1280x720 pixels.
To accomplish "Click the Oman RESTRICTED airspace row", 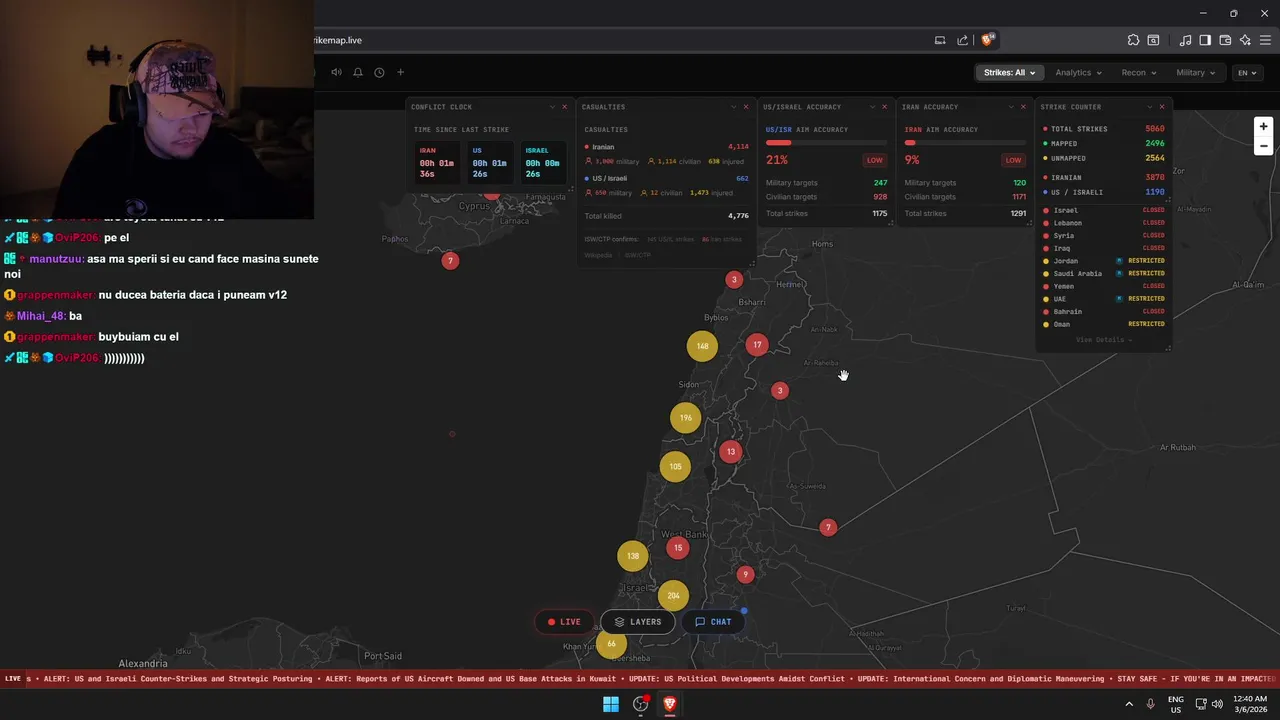I will [x=1104, y=324].
